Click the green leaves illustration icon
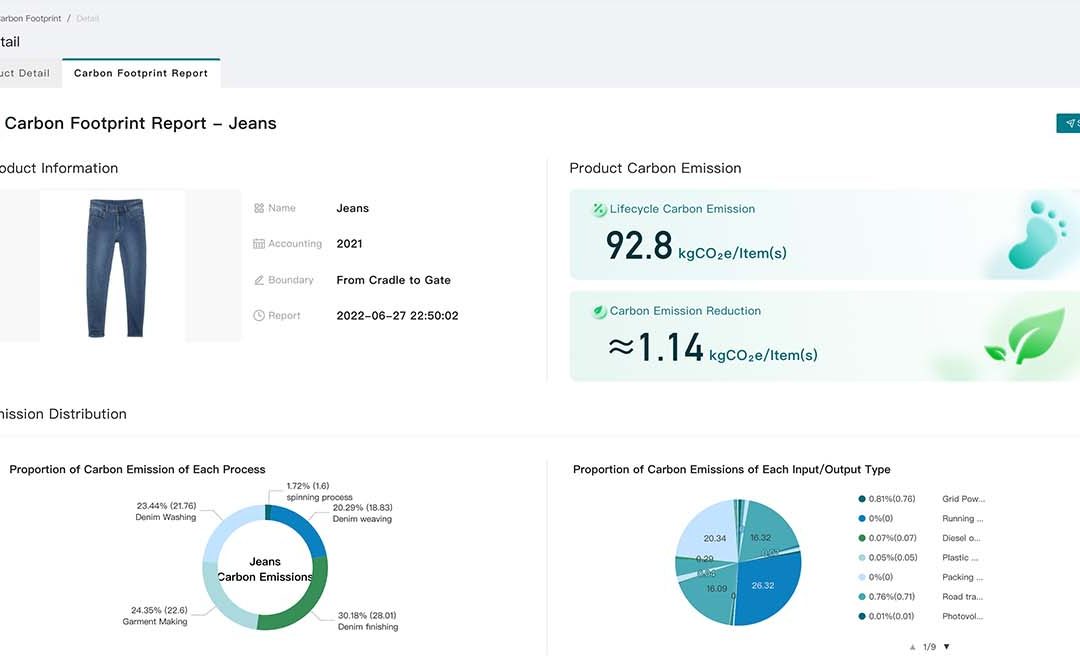Viewport: 1080px width, 660px height. tap(1025, 336)
